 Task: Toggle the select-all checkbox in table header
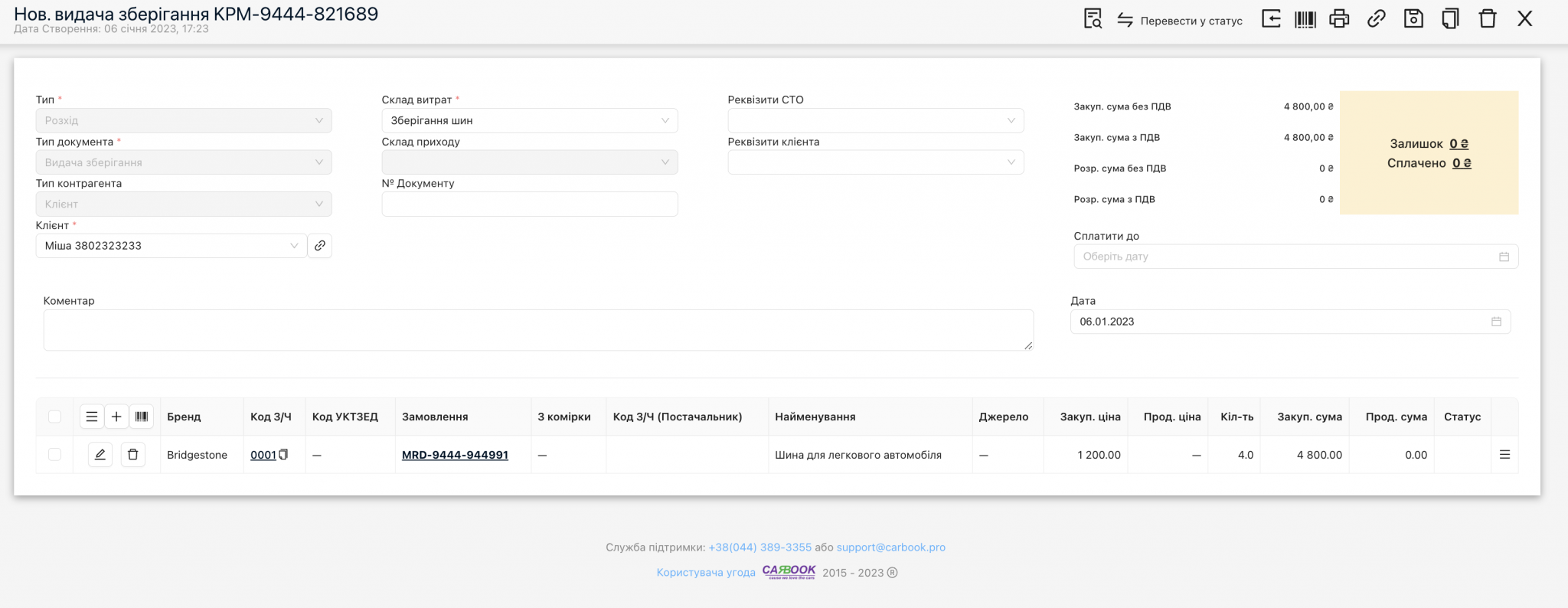pyautogui.click(x=54, y=417)
